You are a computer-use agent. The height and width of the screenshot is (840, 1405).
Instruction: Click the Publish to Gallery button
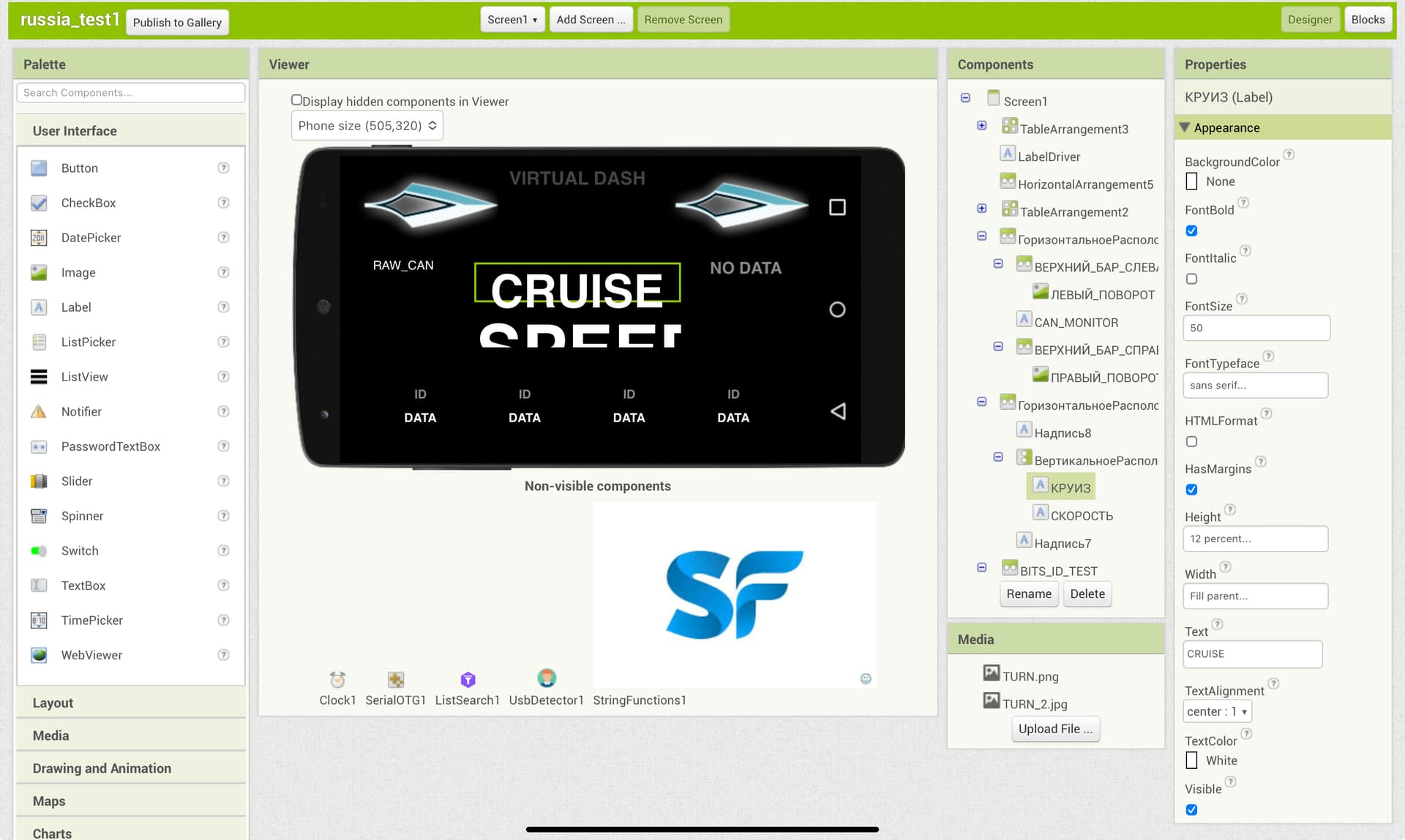point(177,22)
